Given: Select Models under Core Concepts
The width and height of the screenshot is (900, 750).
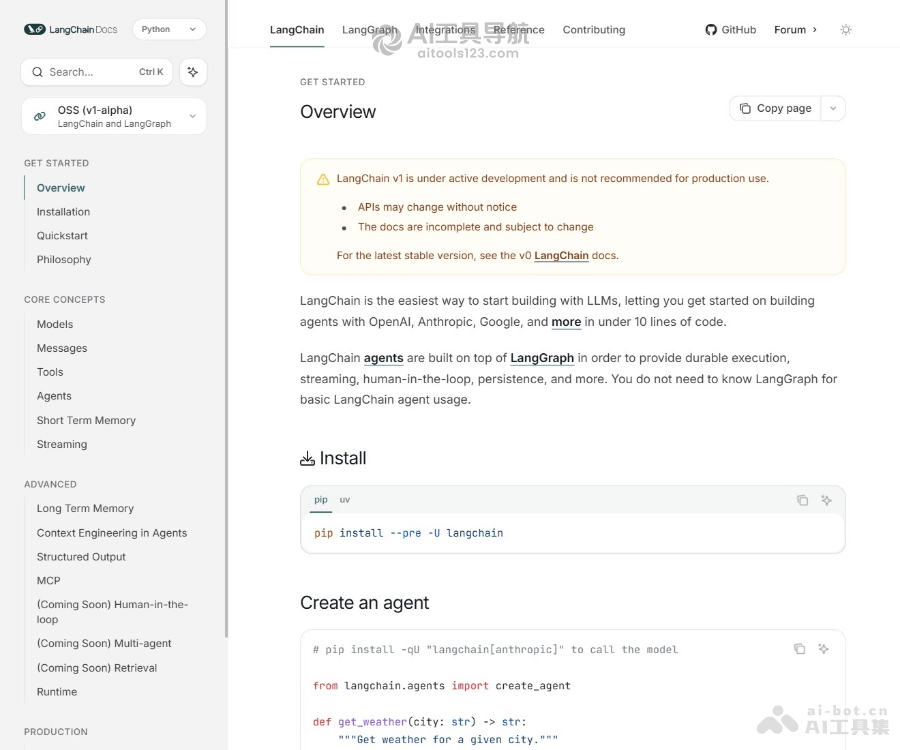Looking at the screenshot, I should tap(55, 324).
